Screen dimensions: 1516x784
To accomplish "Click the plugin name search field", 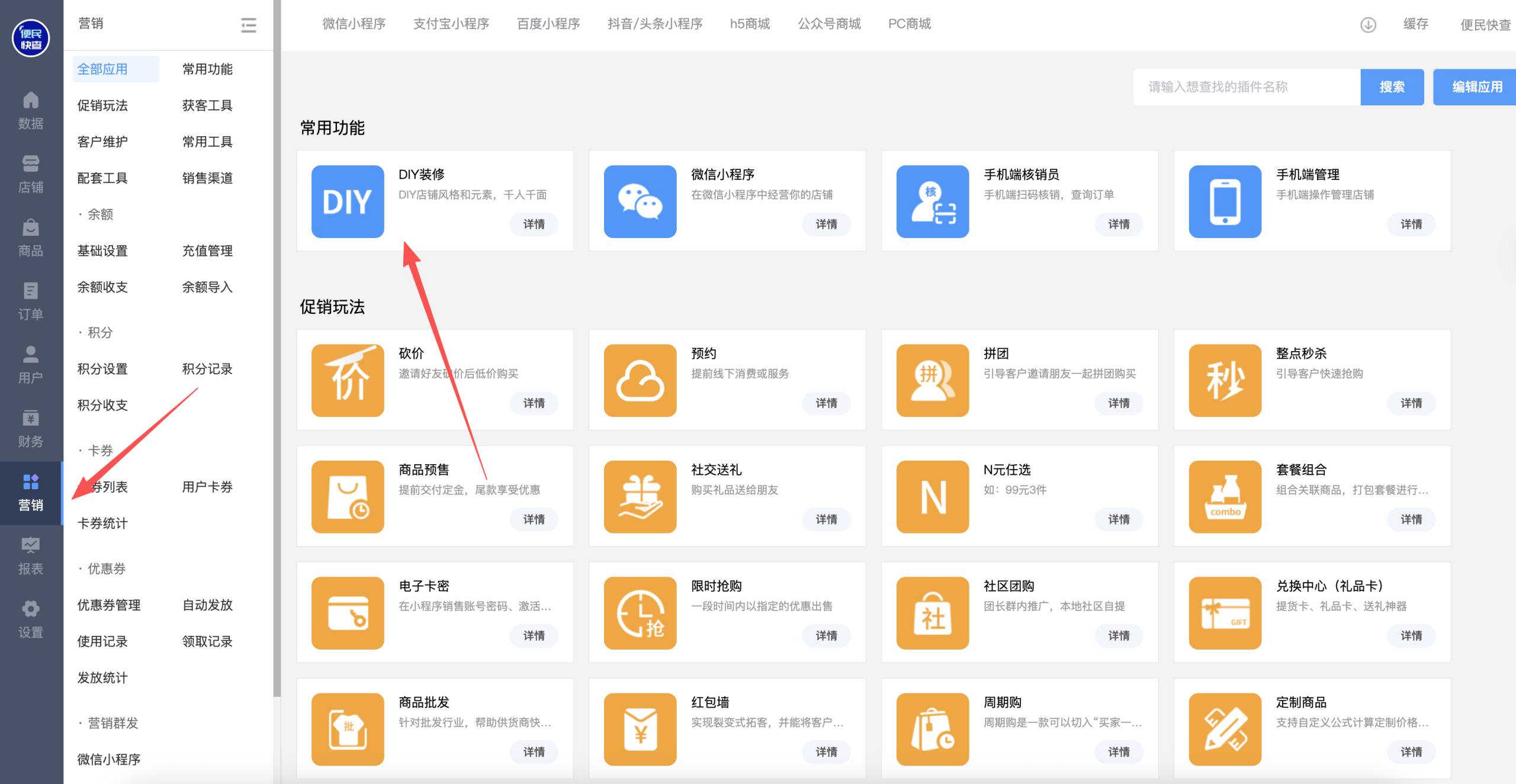I will [x=1246, y=87].
